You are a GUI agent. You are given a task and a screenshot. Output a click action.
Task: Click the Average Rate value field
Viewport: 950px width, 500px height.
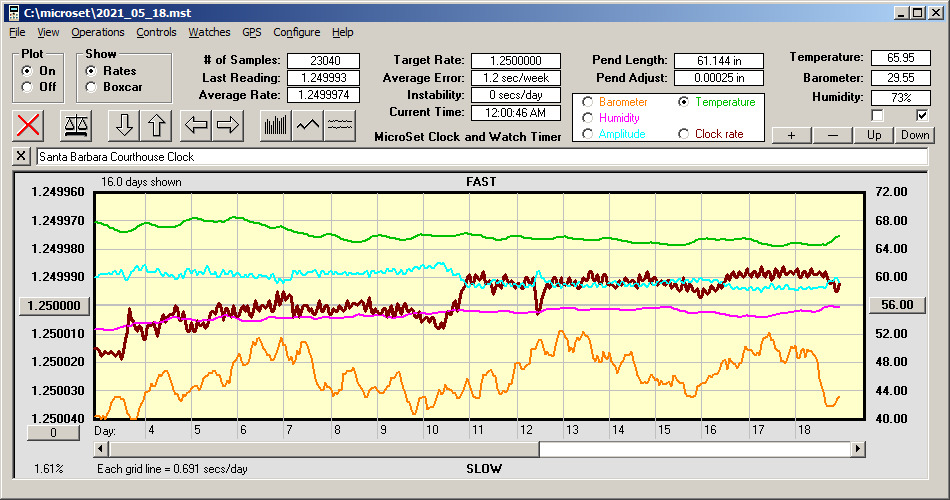point(324,95)
